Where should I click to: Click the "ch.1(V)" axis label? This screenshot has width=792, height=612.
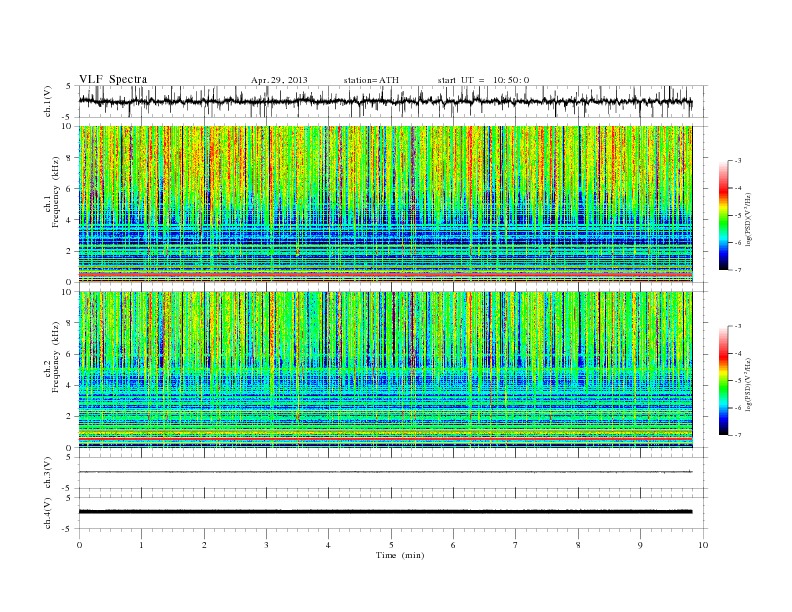coord(48,101)
